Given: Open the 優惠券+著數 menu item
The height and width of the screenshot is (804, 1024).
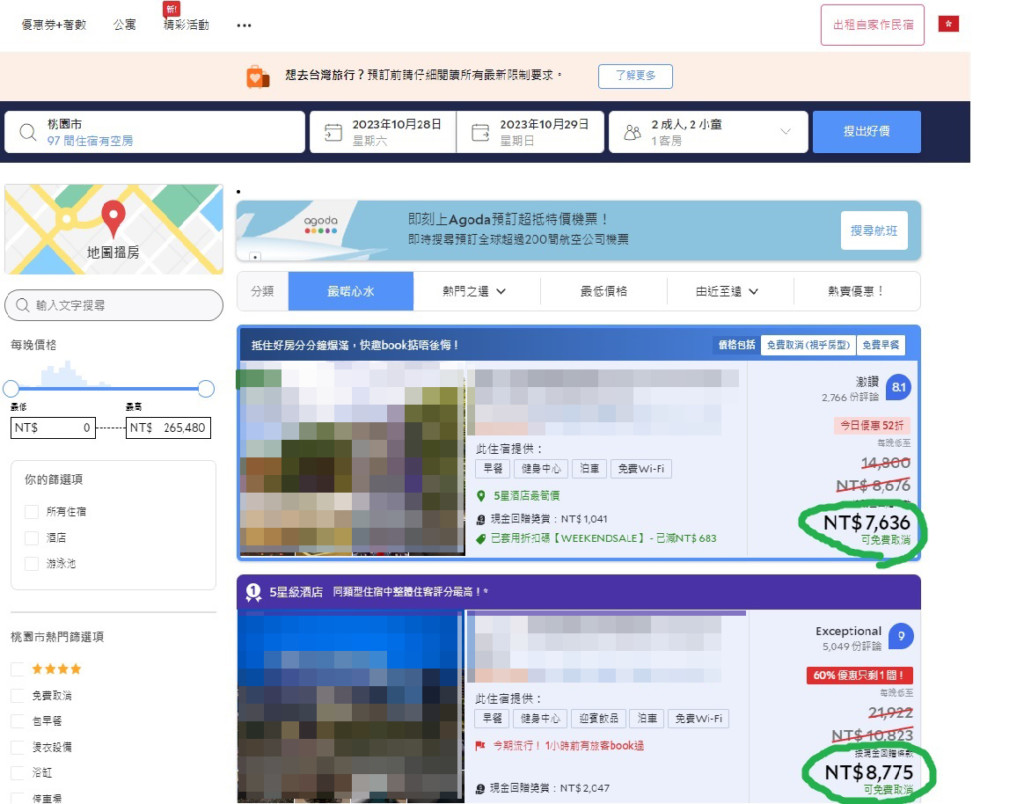Looking at the screenshot, I should [x=54, y=25].
